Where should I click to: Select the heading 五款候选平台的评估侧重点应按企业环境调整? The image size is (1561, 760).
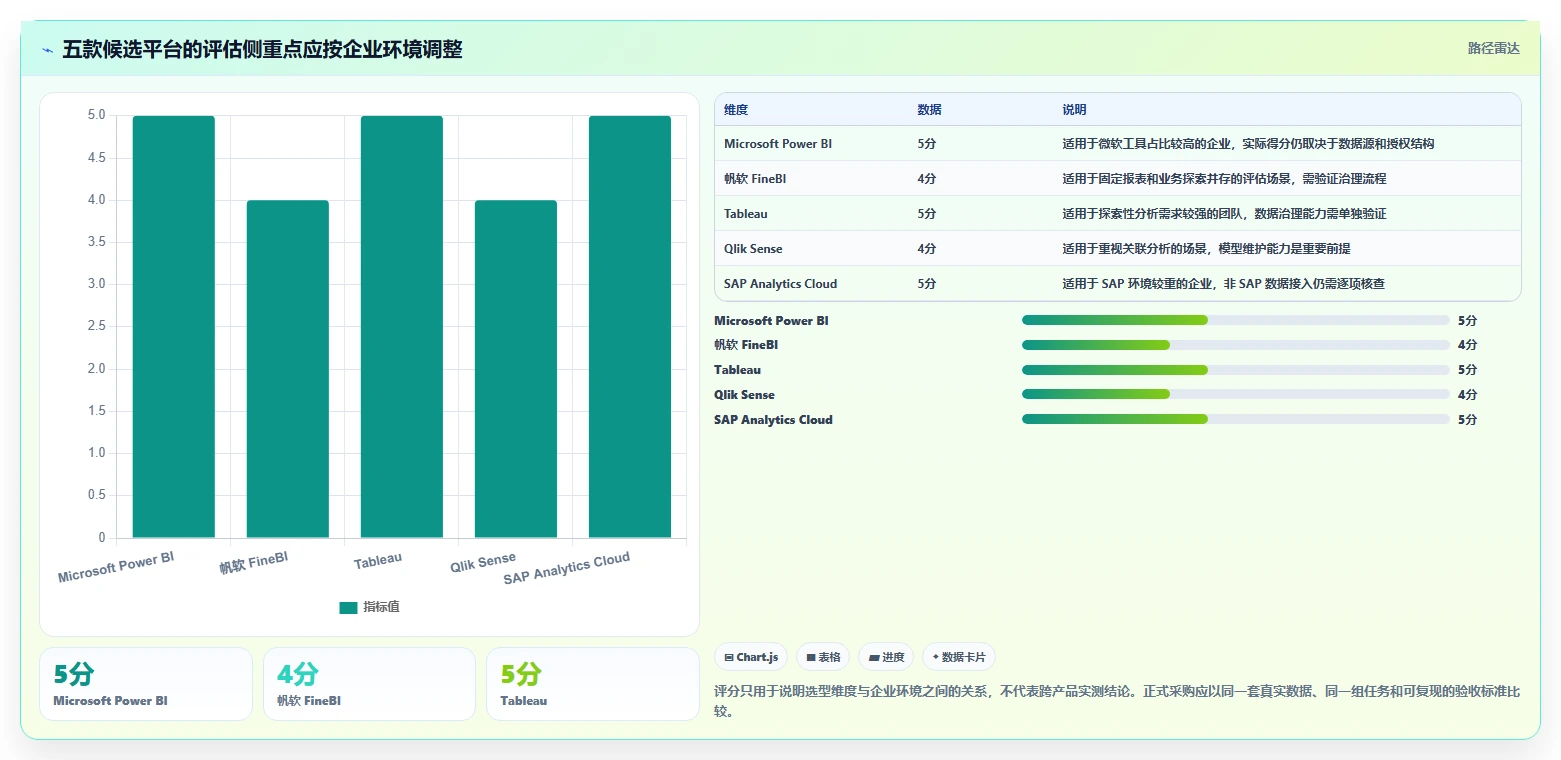tap(262, 49)
